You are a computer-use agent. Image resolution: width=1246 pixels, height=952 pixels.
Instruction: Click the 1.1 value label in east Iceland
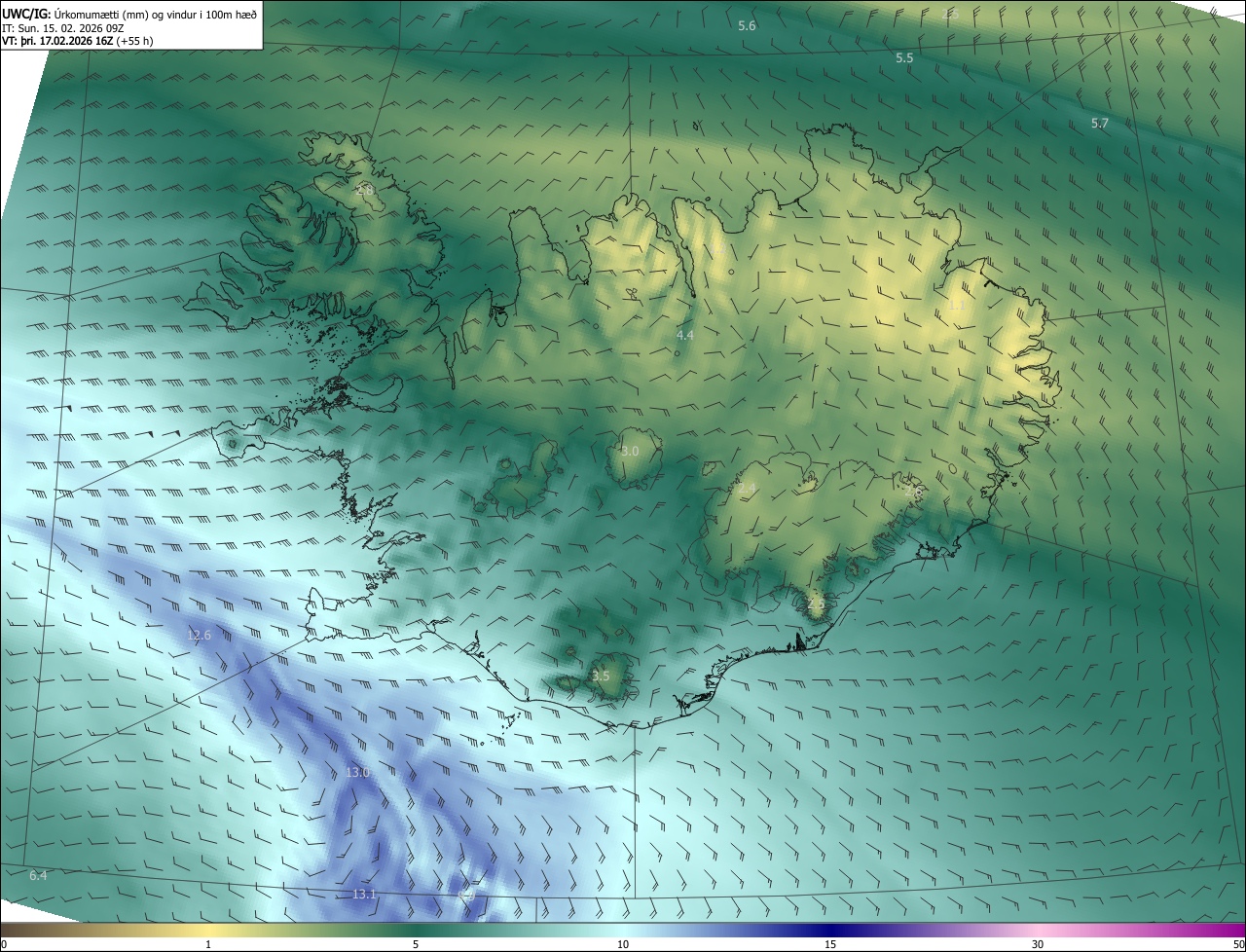click(956, 306)
